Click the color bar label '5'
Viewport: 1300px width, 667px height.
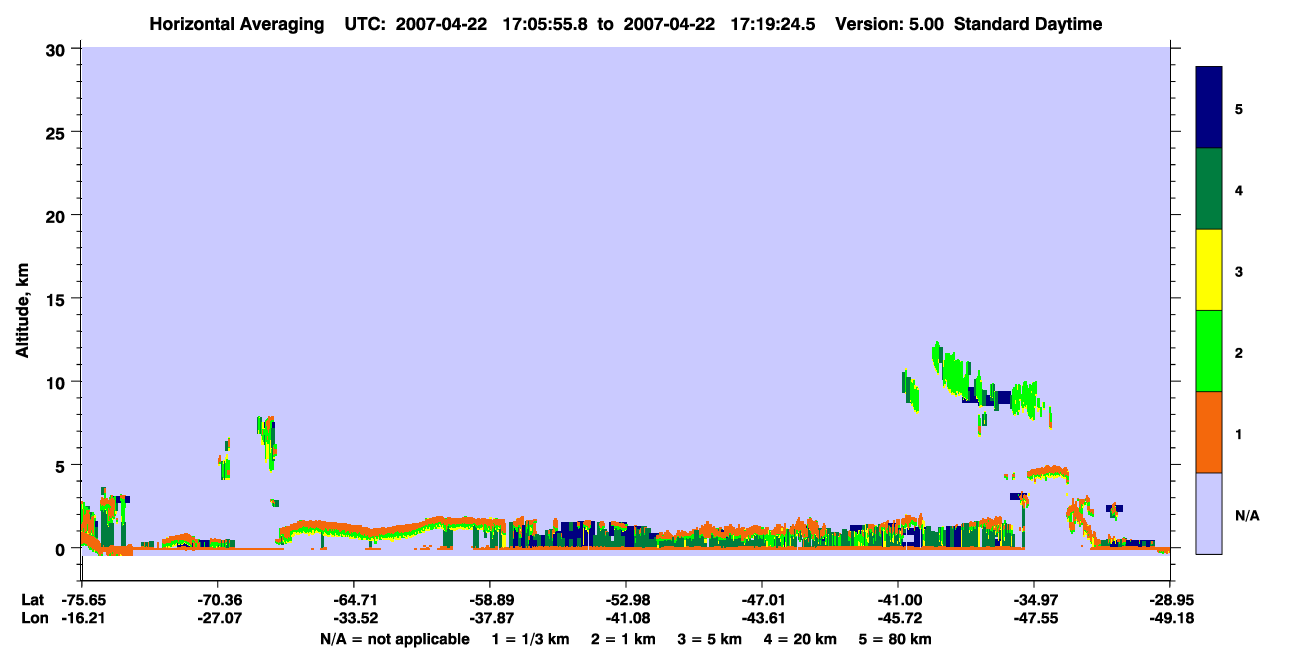pos(1239,108)
